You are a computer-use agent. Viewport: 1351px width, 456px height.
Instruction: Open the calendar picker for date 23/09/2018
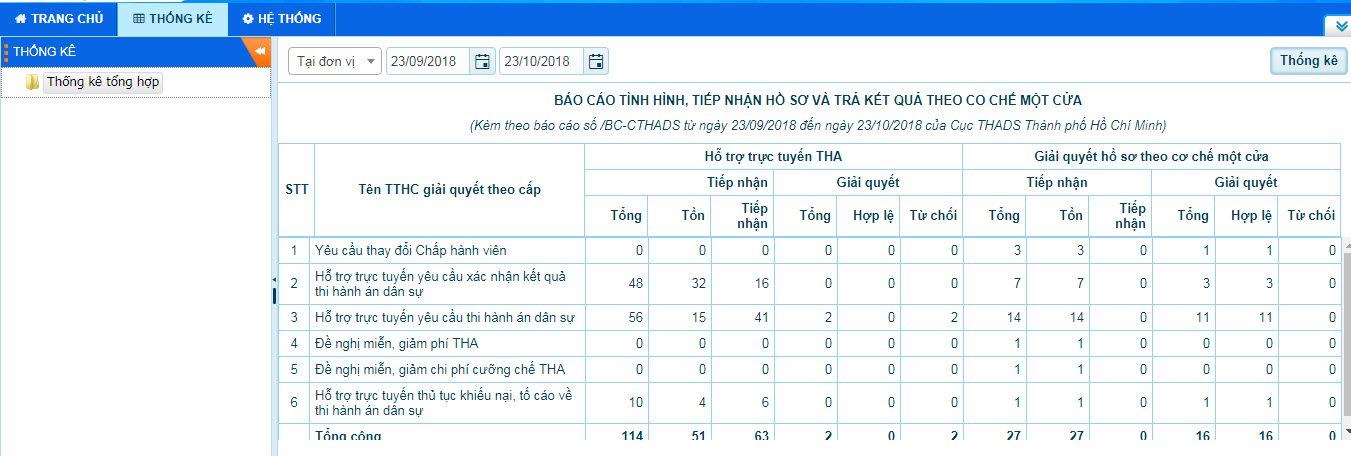tap(482, 62)
